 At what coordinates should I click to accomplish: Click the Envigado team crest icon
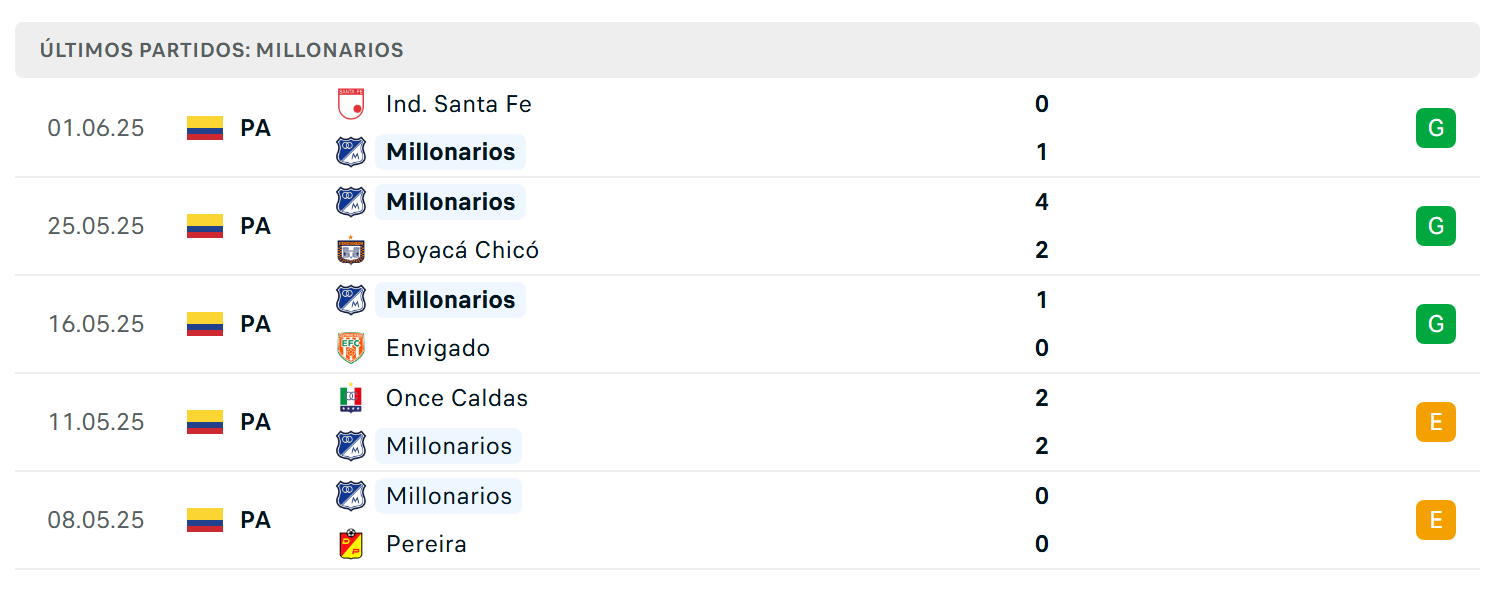pos(350,348)
